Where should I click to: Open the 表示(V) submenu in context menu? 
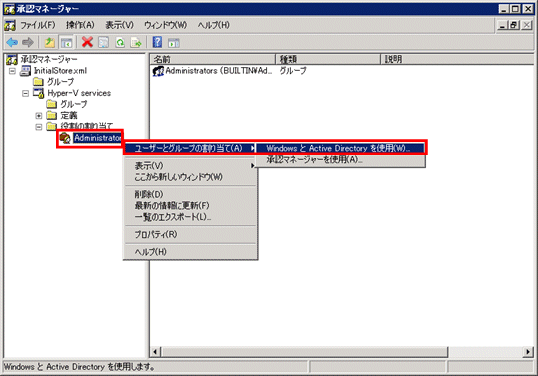(190, 166)
